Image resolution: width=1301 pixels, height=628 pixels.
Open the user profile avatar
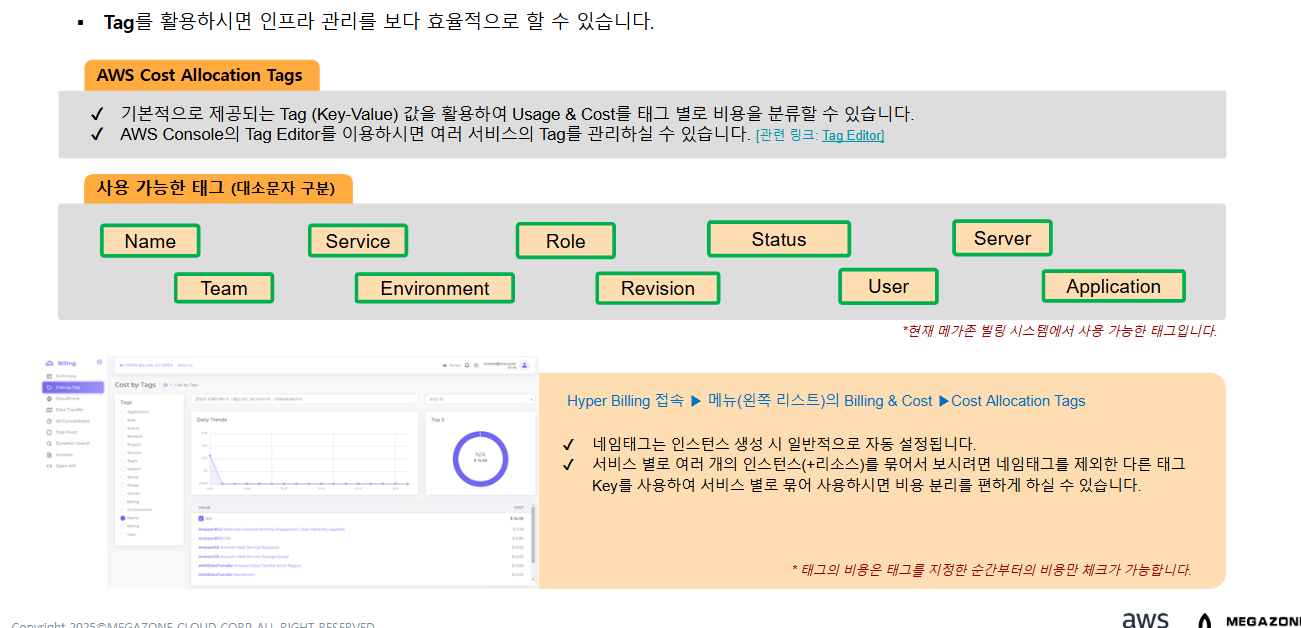point(525,366)
